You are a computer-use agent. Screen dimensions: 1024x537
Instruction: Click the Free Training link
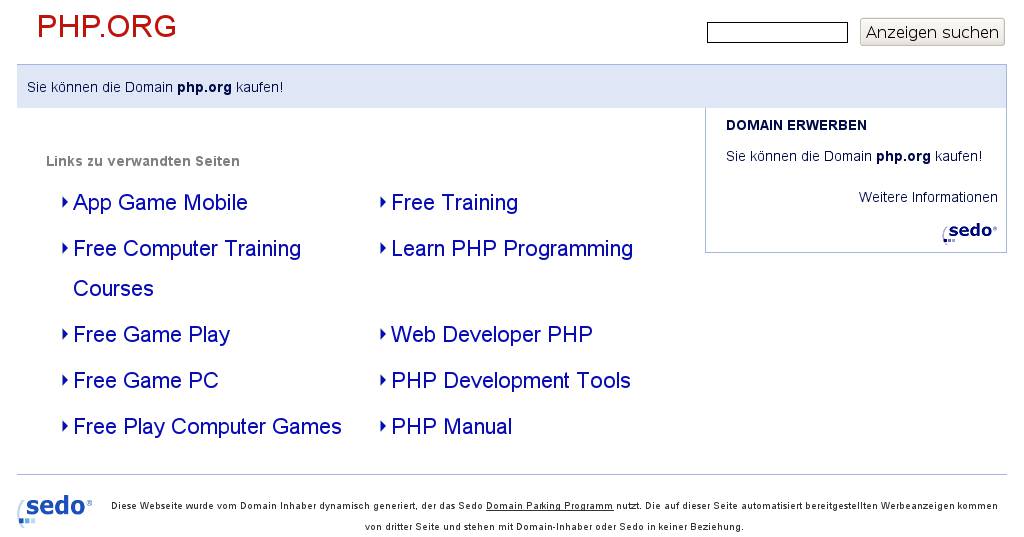pyautogui.click(x=454, y=203)
